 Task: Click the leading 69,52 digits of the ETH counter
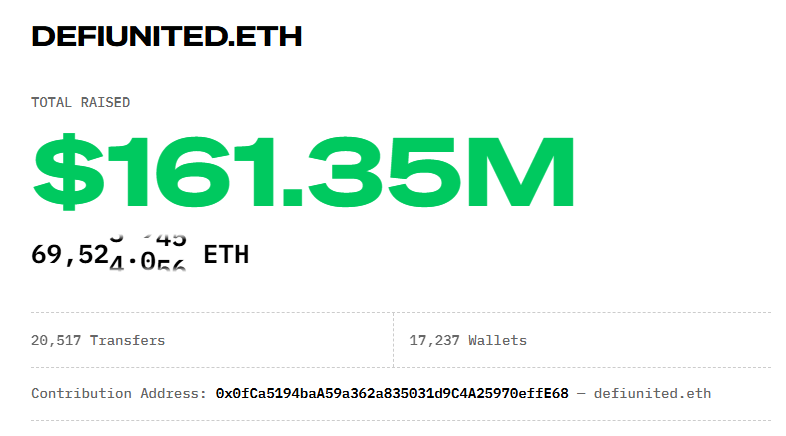pyautogui.click(x=69, y=255)
